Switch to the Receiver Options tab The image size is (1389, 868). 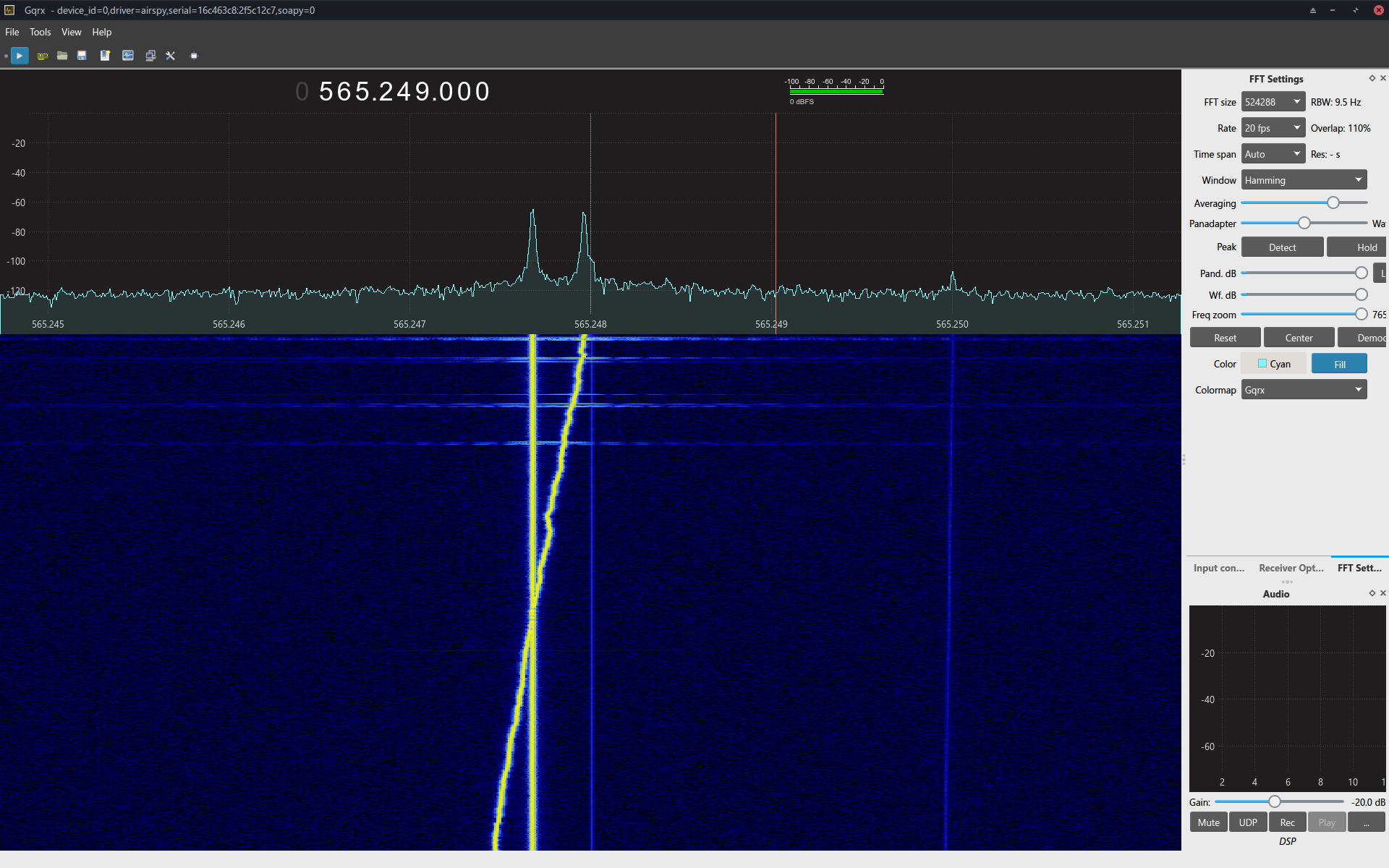pyautogui.click(x=1291, y=568)
